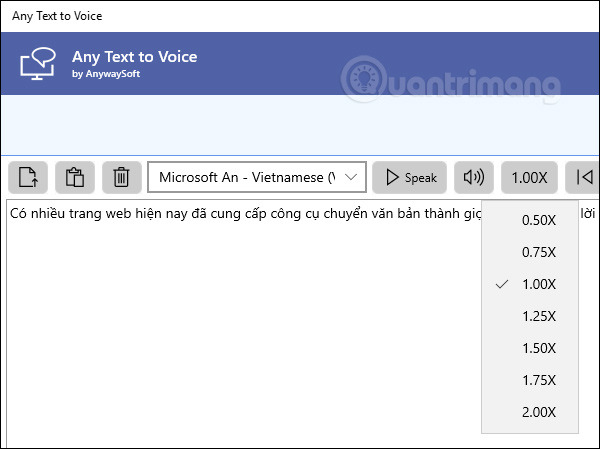Clear the text using the trash icon

tap(122, 177)
